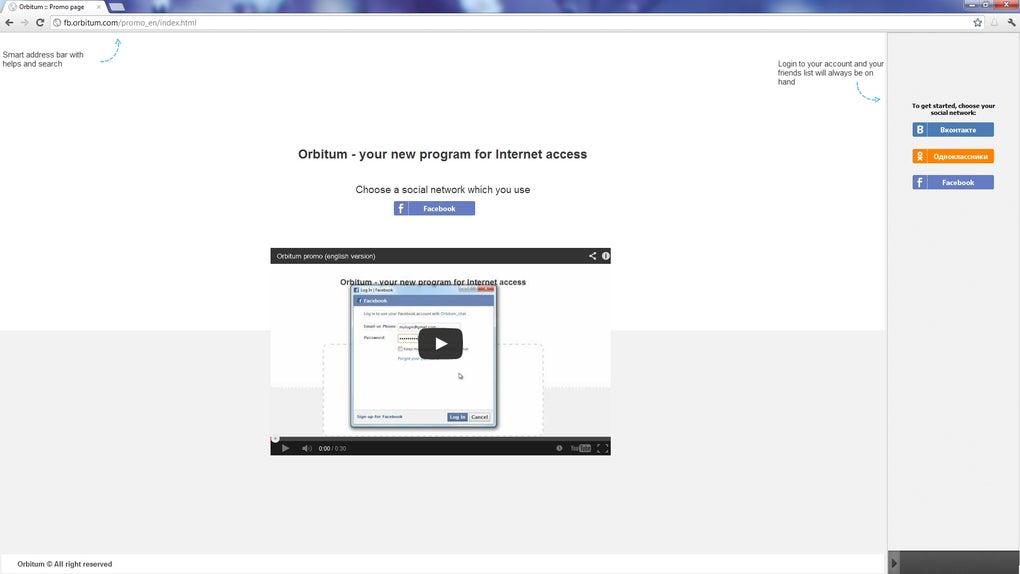Click the browser forward arrow
Screen dimensions: 1020x574
(x=25, y=23)
